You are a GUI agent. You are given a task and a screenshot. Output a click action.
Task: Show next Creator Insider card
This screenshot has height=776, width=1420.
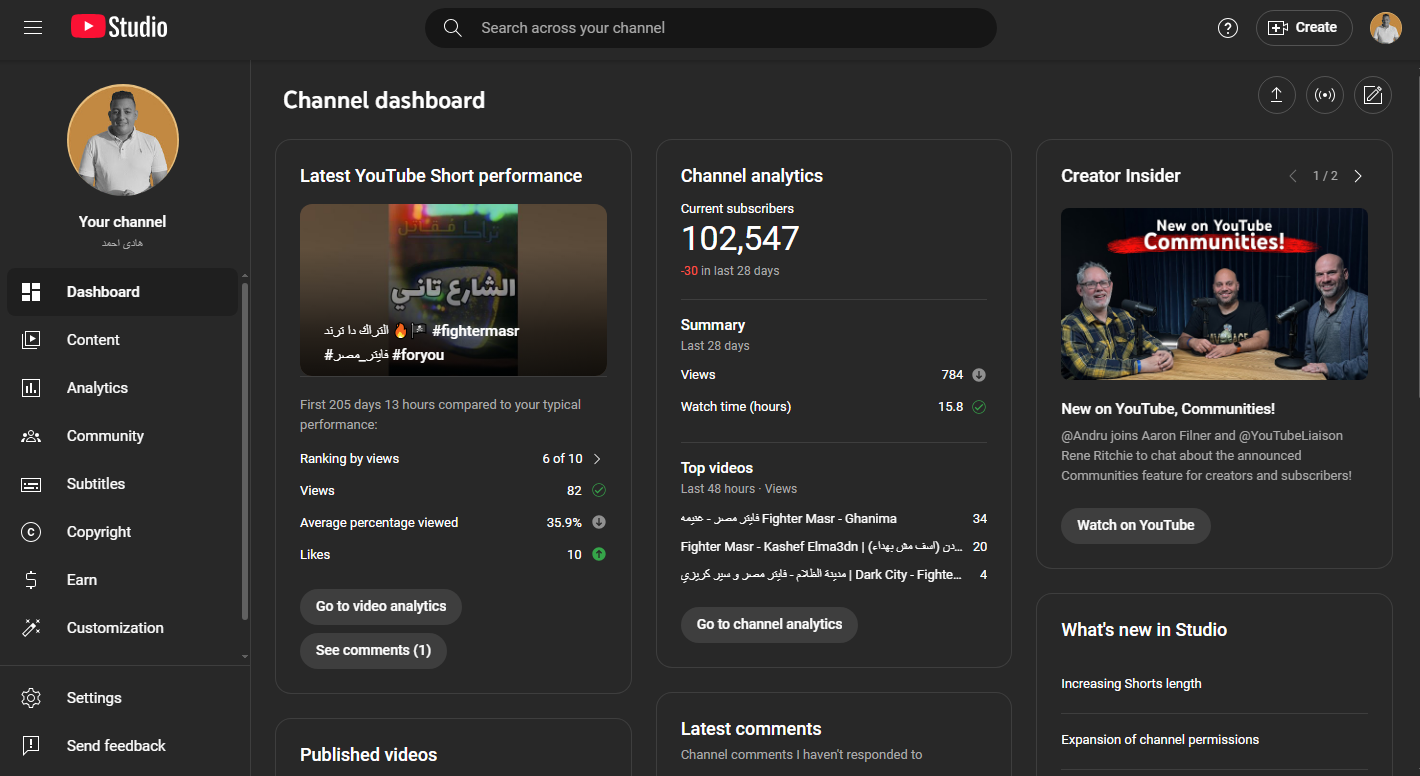coord(1358,176)
